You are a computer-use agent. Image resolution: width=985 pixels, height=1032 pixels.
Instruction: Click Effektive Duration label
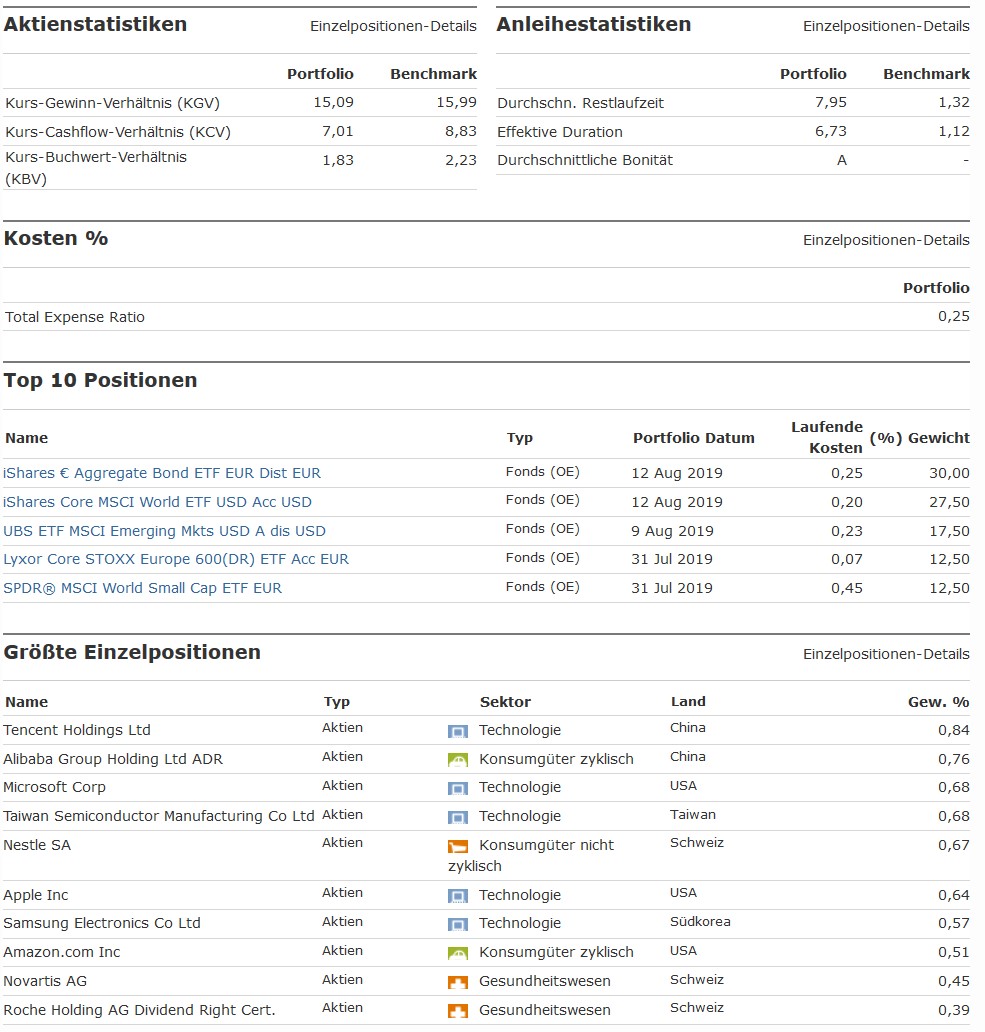point(559,132)
